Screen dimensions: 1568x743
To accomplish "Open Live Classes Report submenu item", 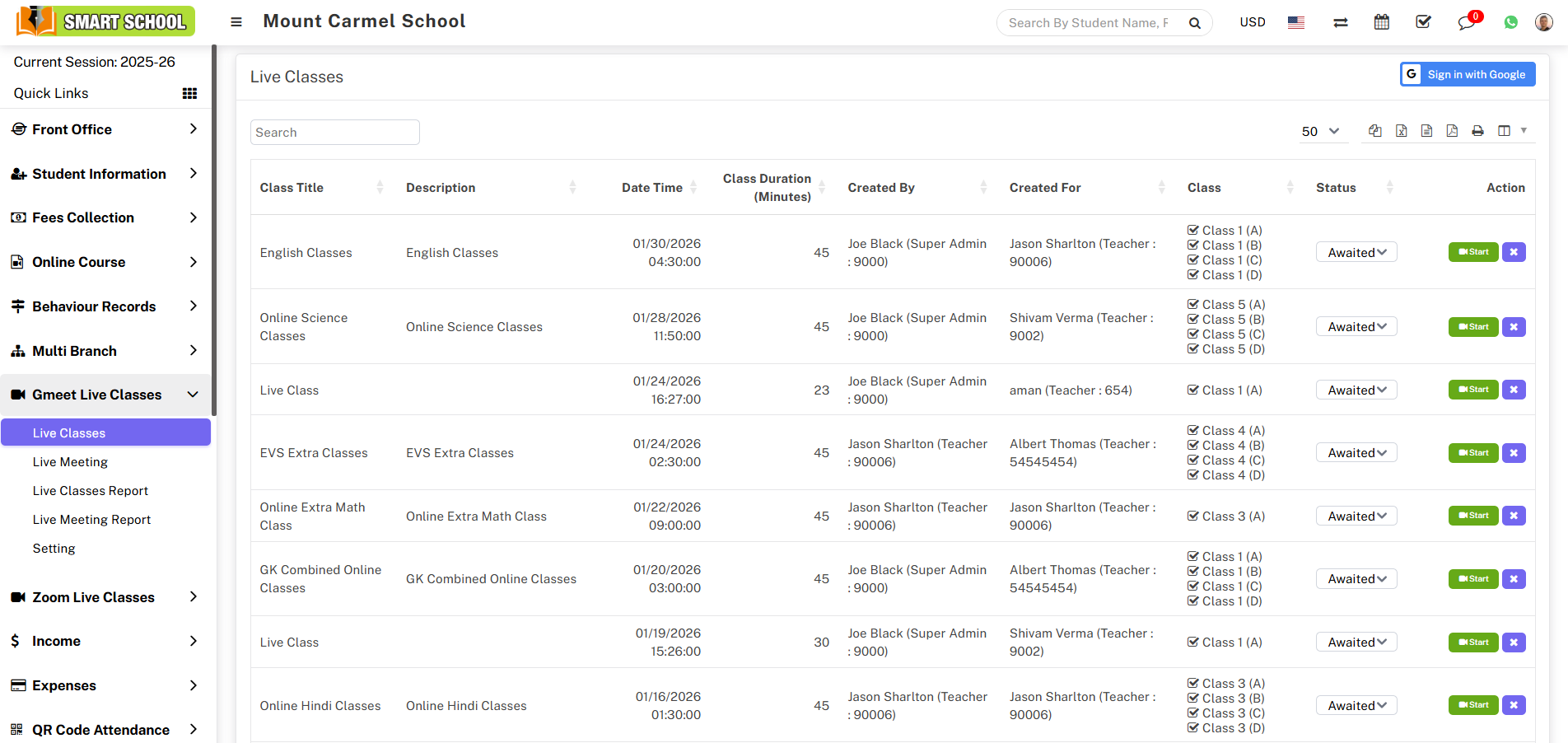I will click(91, 491).
